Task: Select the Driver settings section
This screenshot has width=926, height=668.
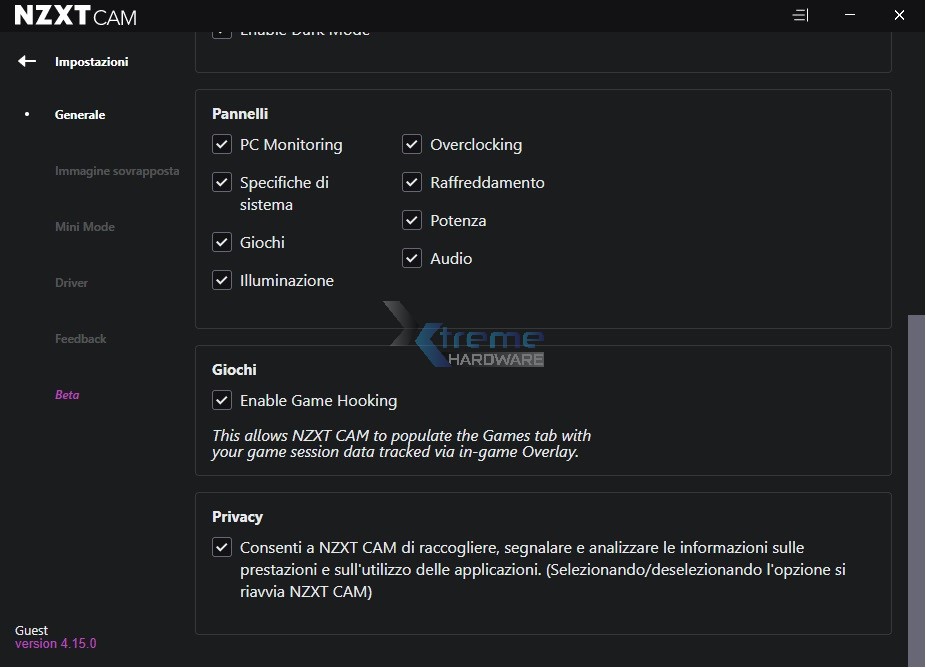Action: [x=72, y=283]
